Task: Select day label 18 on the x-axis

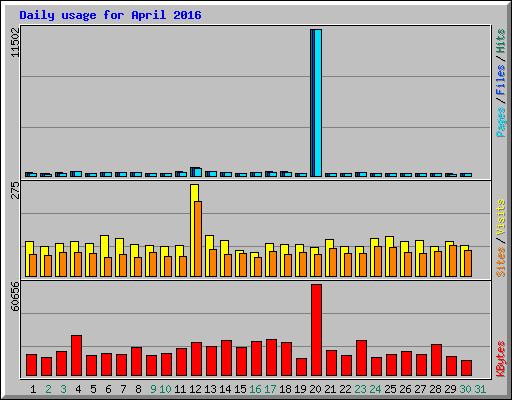Action: 285,389
